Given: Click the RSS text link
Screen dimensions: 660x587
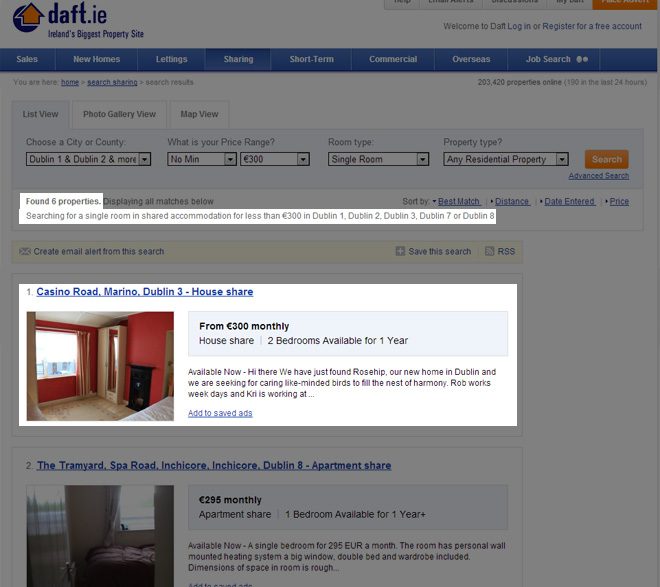Looking at the screenshot, I should coord(506,252).
